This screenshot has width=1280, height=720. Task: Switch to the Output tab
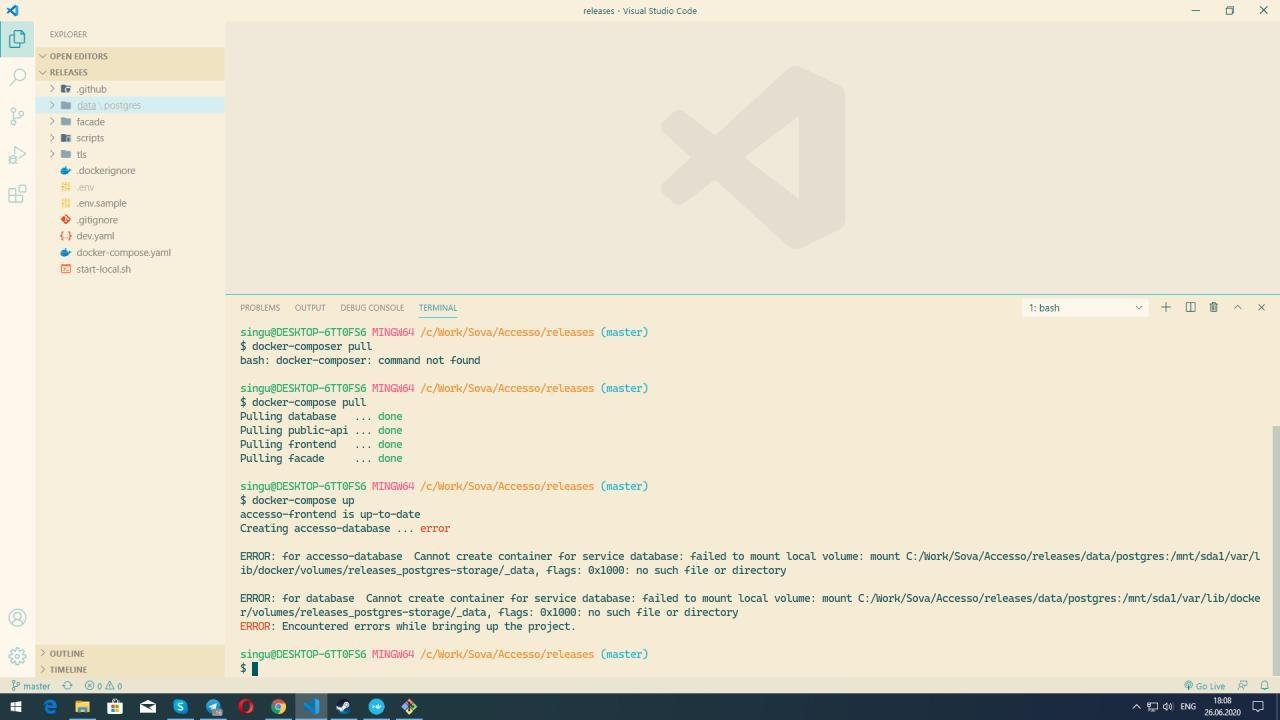pos(310,308)
